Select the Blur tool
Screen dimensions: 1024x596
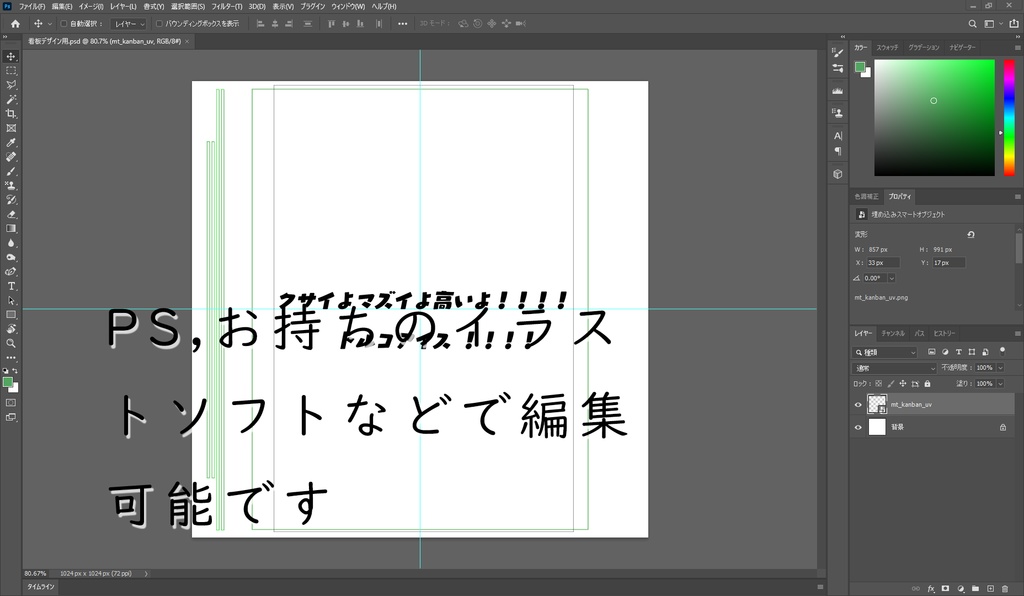[x=11, y=243]
